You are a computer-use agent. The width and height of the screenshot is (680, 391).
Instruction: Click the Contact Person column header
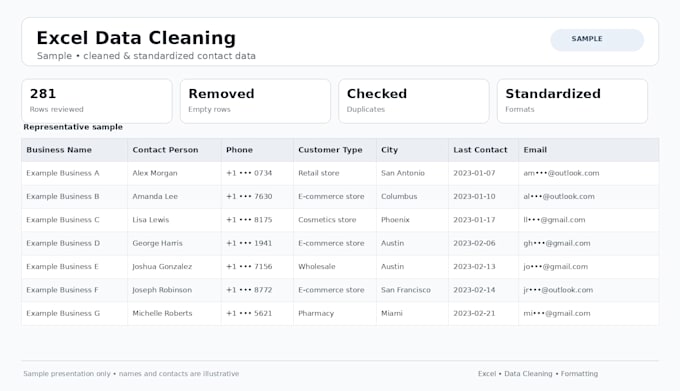pyautogui.click(x=165, y=150)
